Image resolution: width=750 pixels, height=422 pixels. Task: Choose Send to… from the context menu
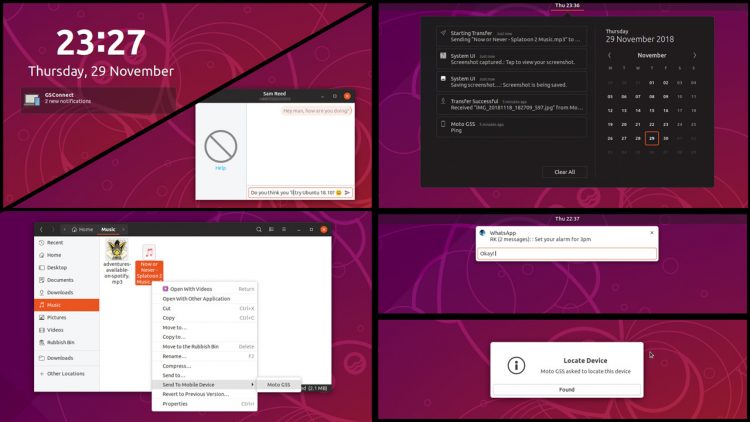tap(204, 375)
